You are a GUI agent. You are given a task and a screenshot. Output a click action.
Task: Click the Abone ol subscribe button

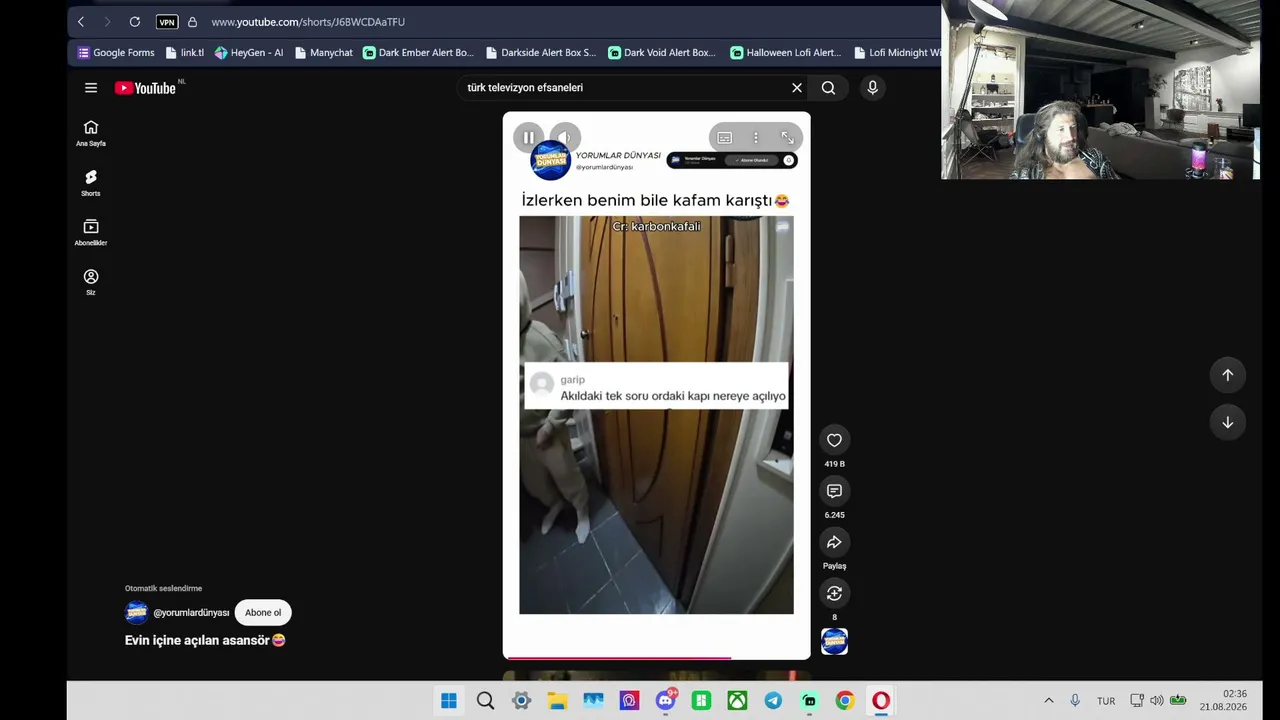263,613
